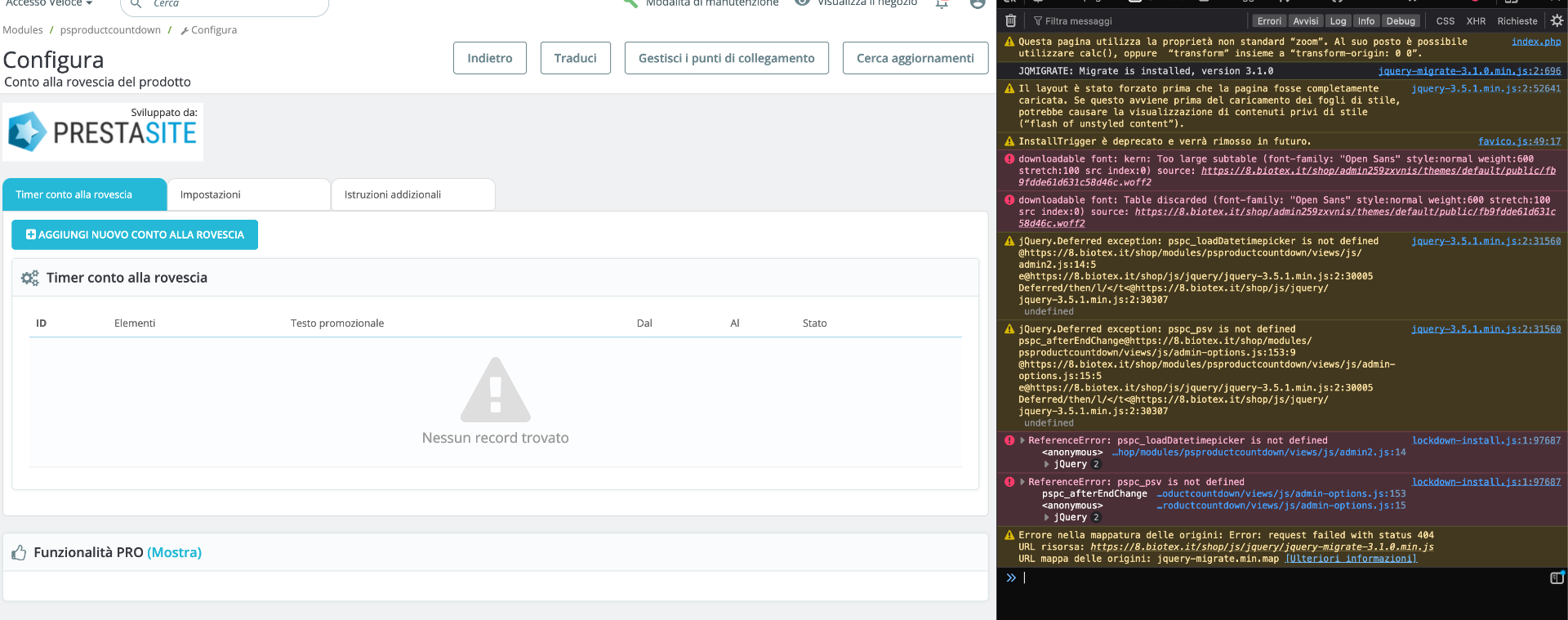Open the Accesso Veloce dropdown
The height and width of the screenshot is (620, 1568).
click(x=49, y=3)
